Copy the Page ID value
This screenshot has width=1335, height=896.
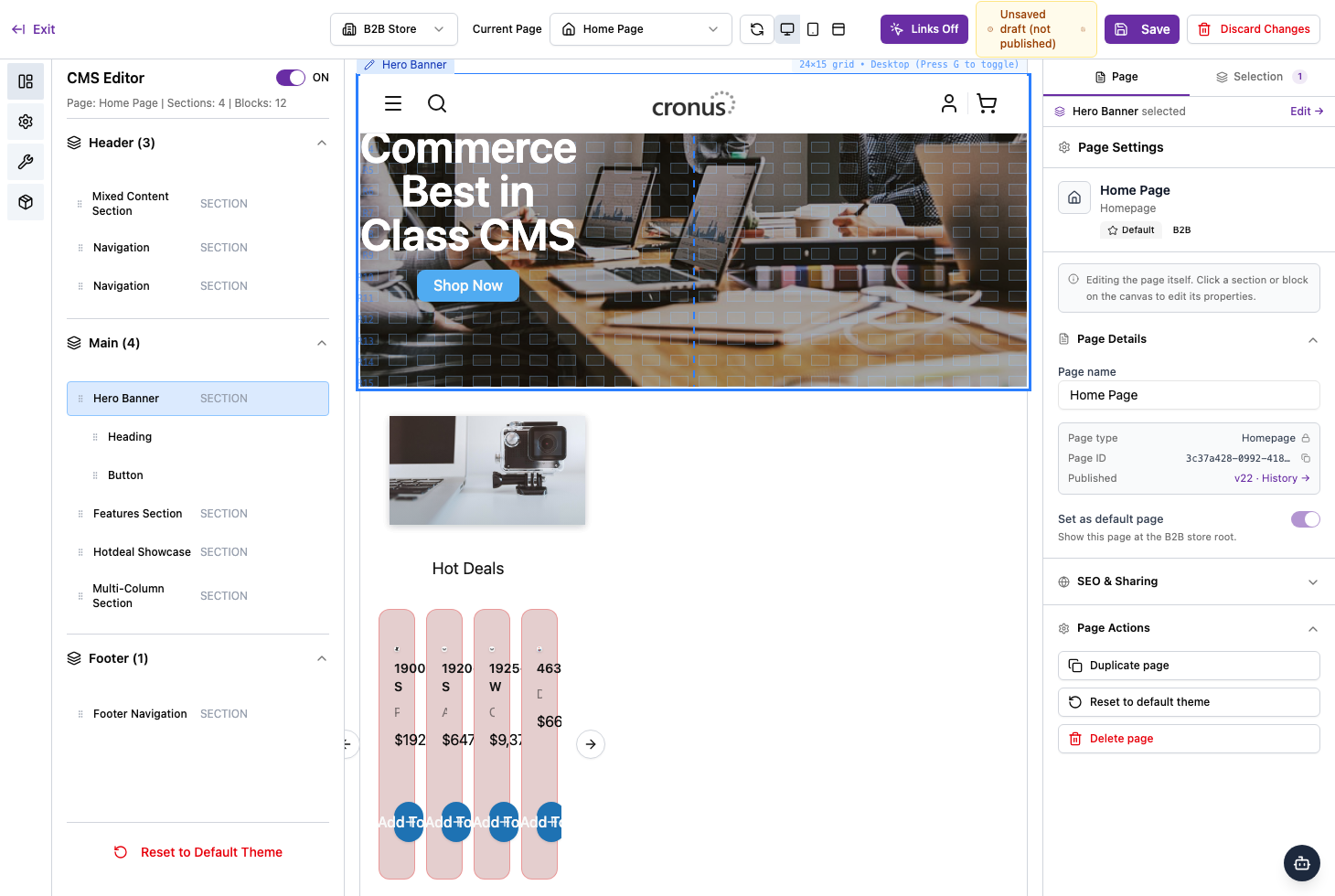pyautogui.click(x=1306, y=458)
